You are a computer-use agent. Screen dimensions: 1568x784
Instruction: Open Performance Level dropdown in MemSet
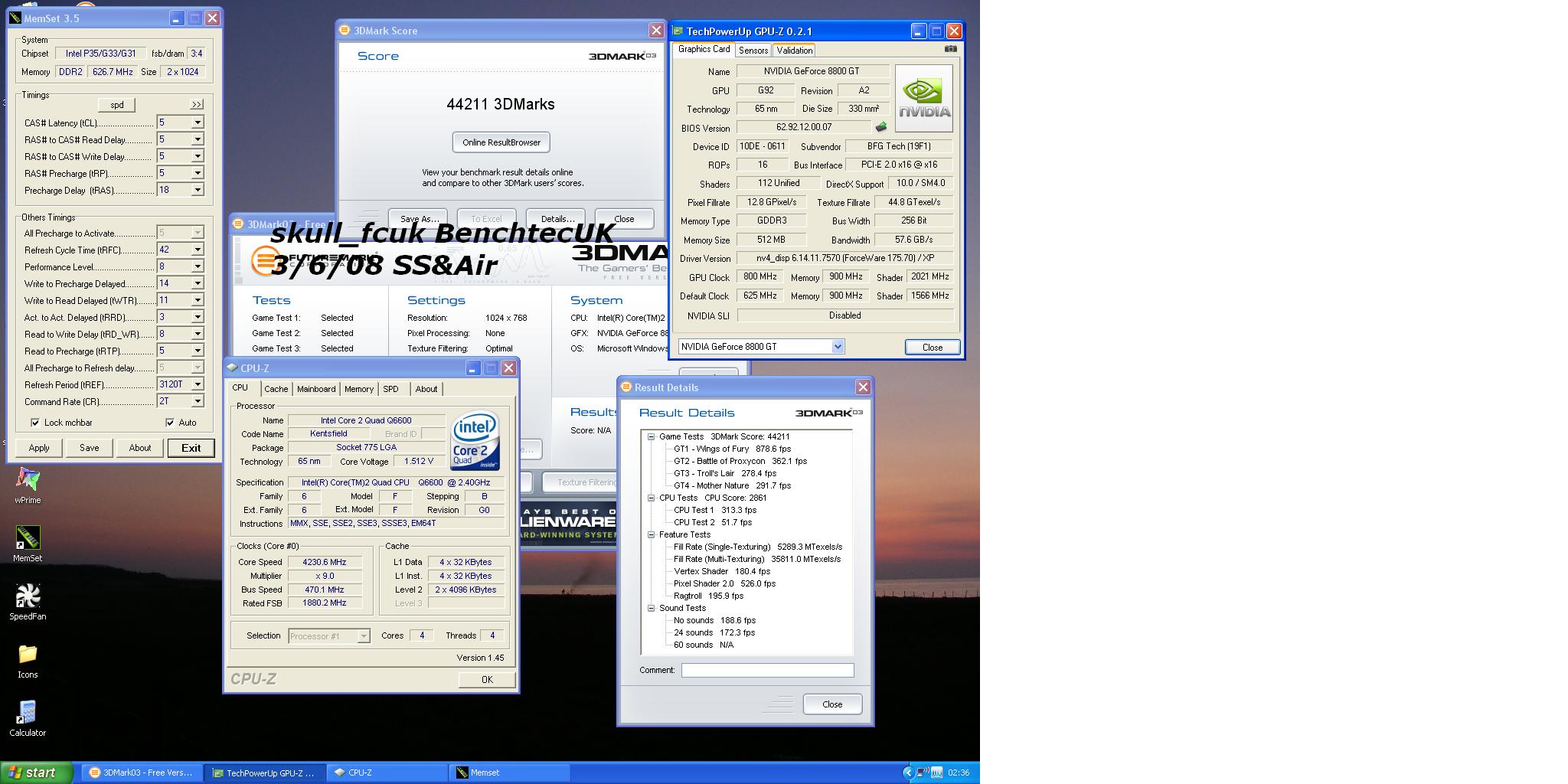click(198, 266)
